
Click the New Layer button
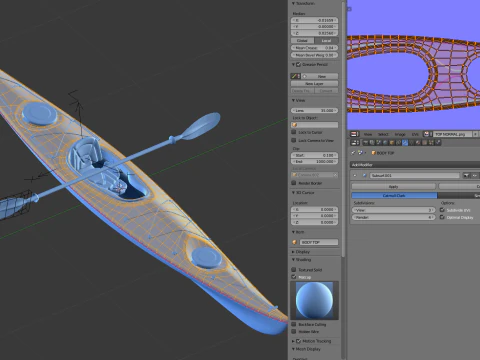[314, 84]
